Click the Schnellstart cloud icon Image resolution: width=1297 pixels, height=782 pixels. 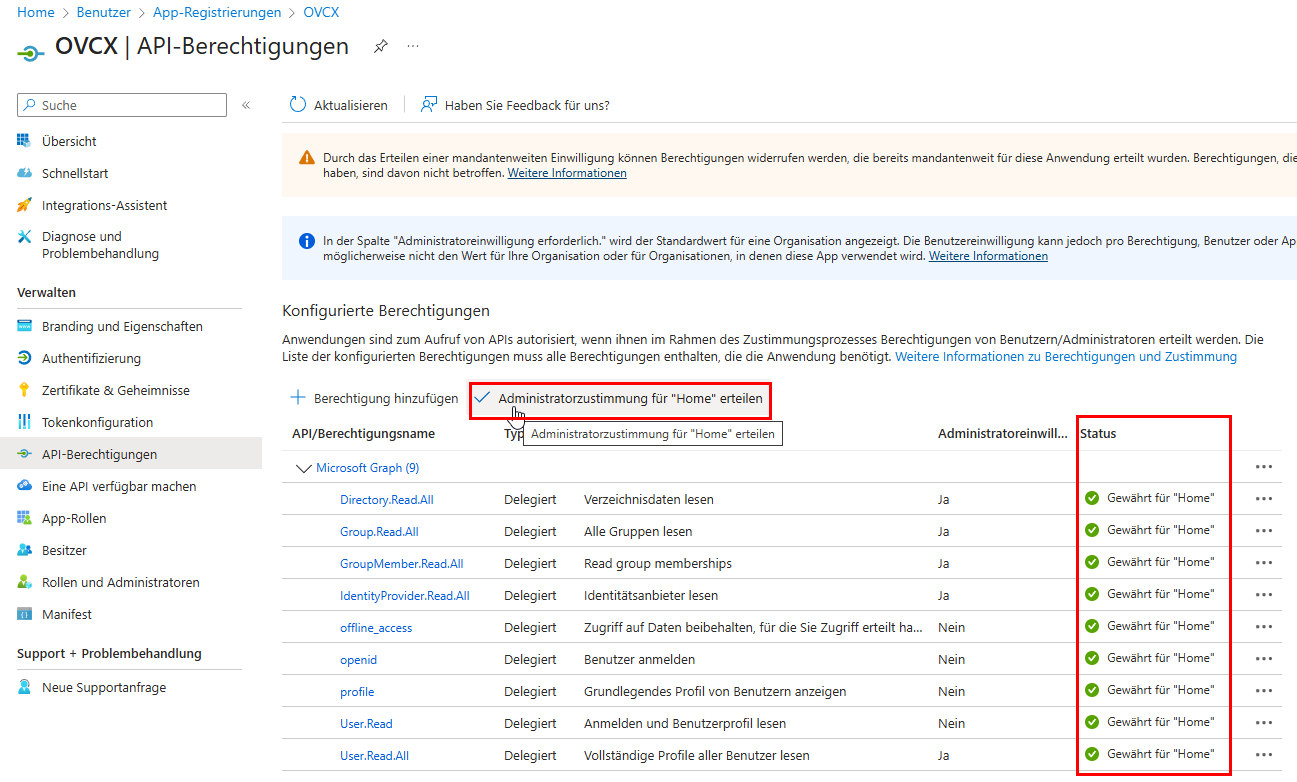[x=25, y=173]
